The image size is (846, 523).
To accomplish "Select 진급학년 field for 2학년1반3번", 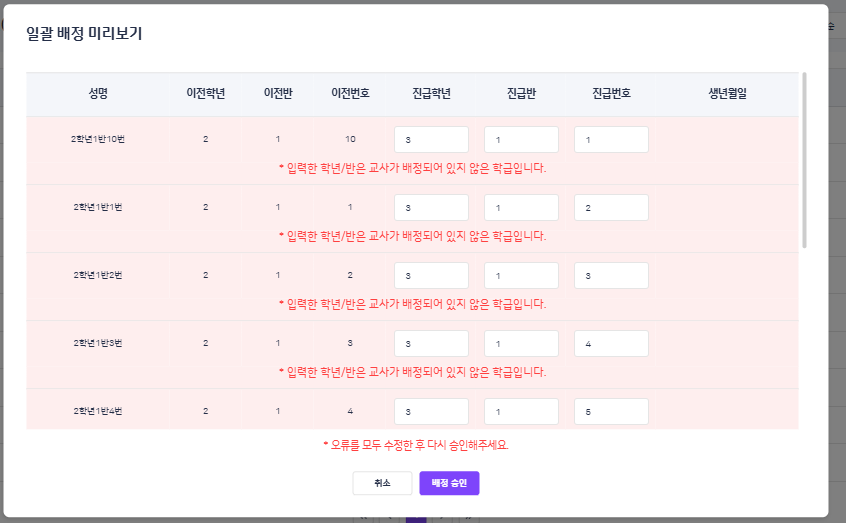I will [431, 344].
